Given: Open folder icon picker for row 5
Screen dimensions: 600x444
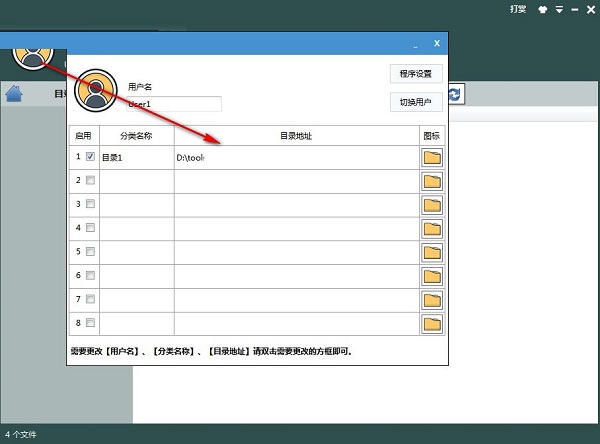Looking at the screenshot, I should tap(432, 253).
